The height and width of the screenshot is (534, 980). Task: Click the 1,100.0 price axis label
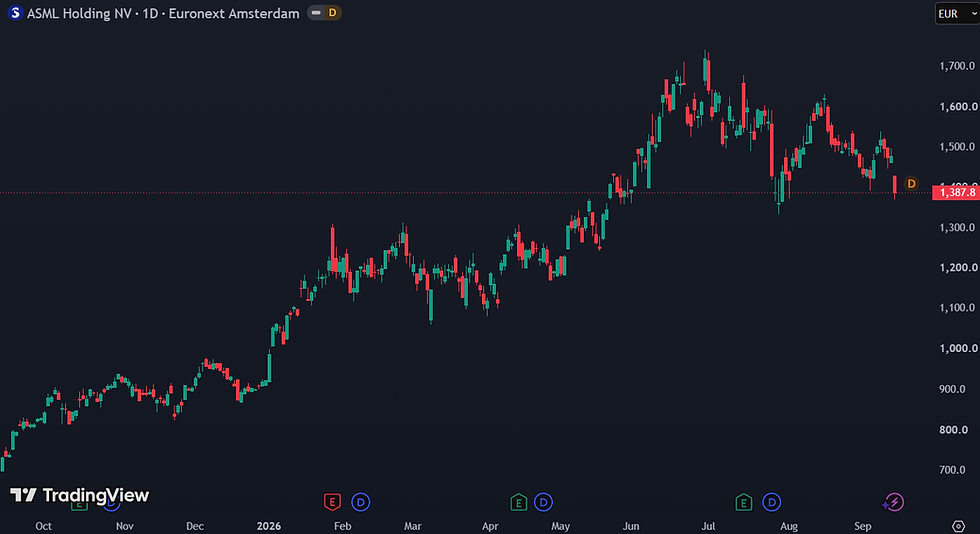tap(957, 307)
